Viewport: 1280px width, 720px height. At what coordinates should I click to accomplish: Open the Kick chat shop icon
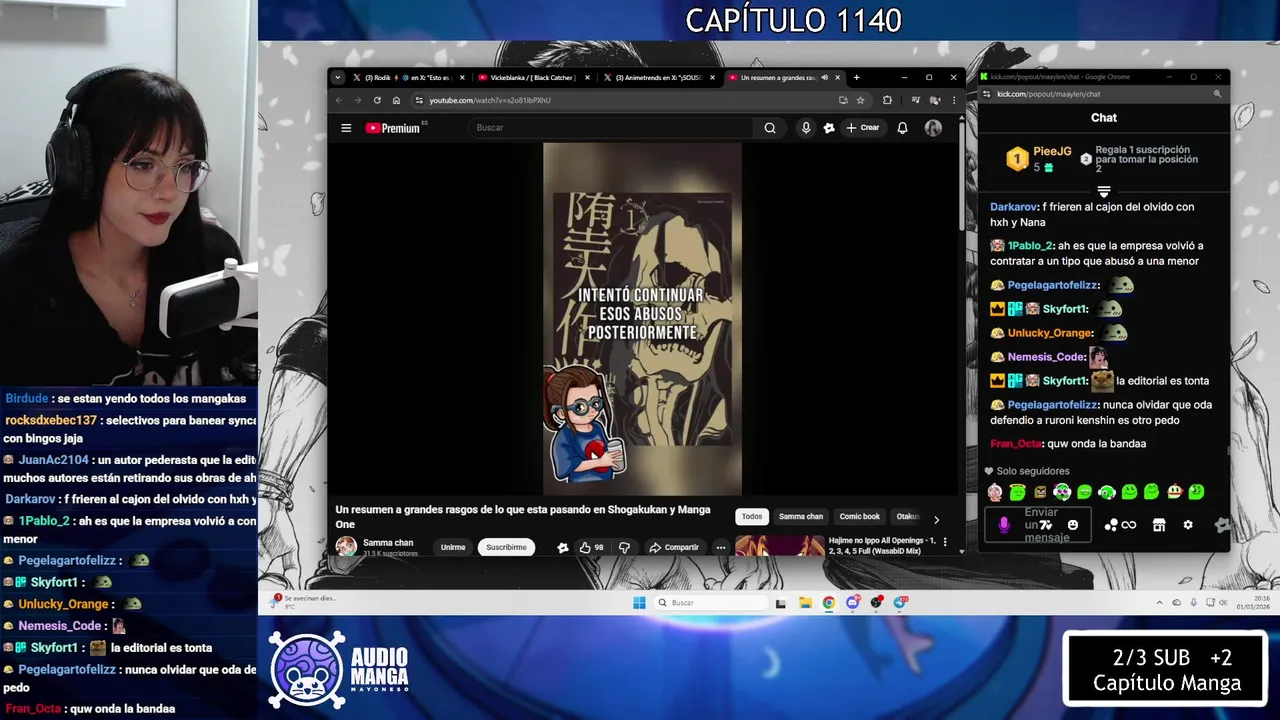1159,525
